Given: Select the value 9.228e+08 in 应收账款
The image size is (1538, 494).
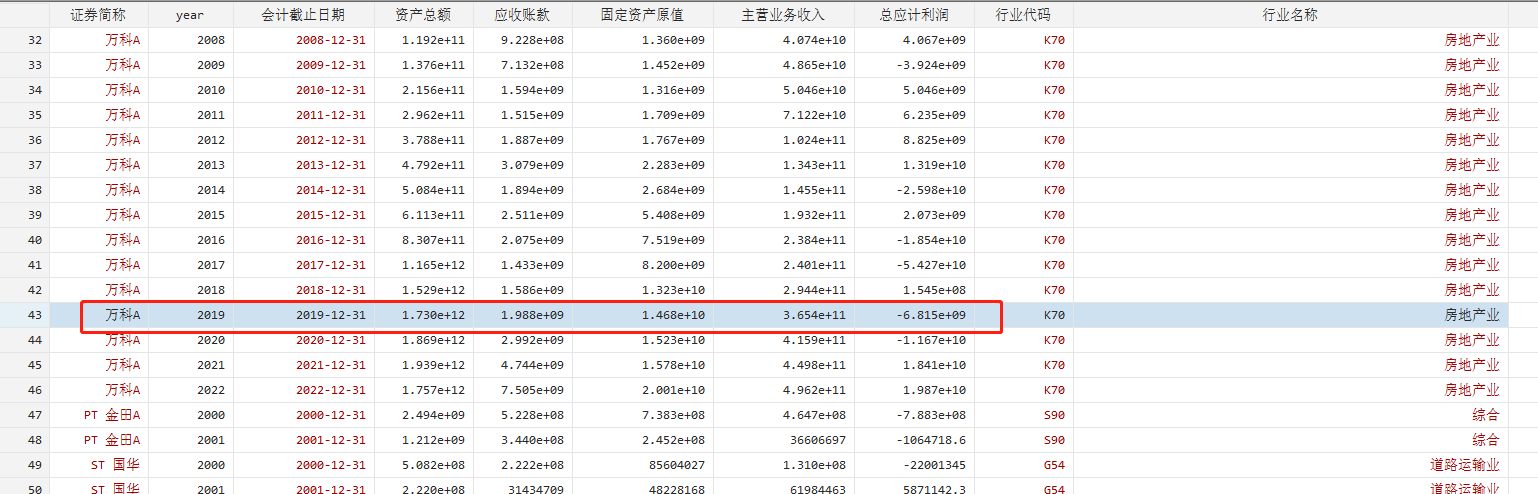Looking at the screenshot, I should click(x=532, y=40).
